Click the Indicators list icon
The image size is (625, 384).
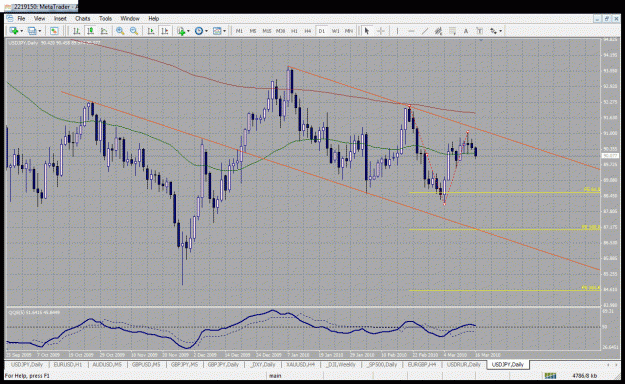coord(181,31)
